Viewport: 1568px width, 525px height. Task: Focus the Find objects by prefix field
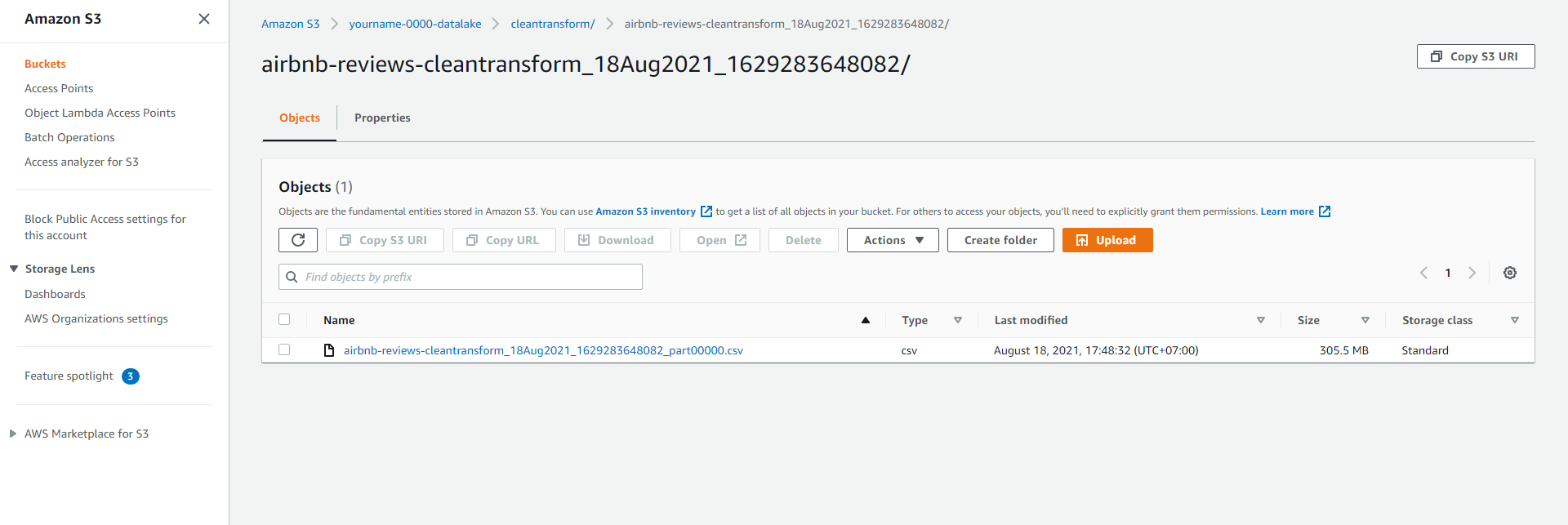461,277
